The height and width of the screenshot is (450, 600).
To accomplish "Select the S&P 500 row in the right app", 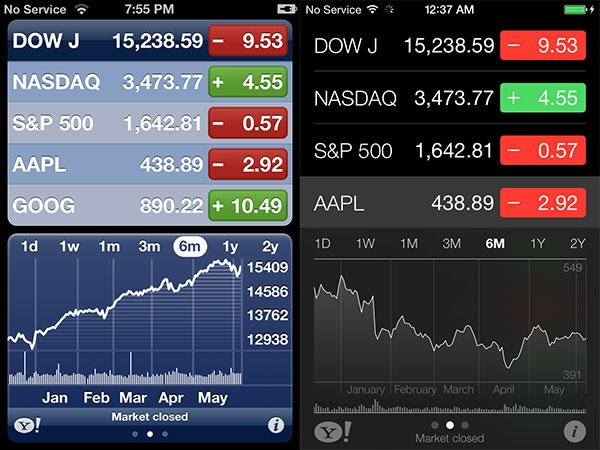I will pos(450,150).
